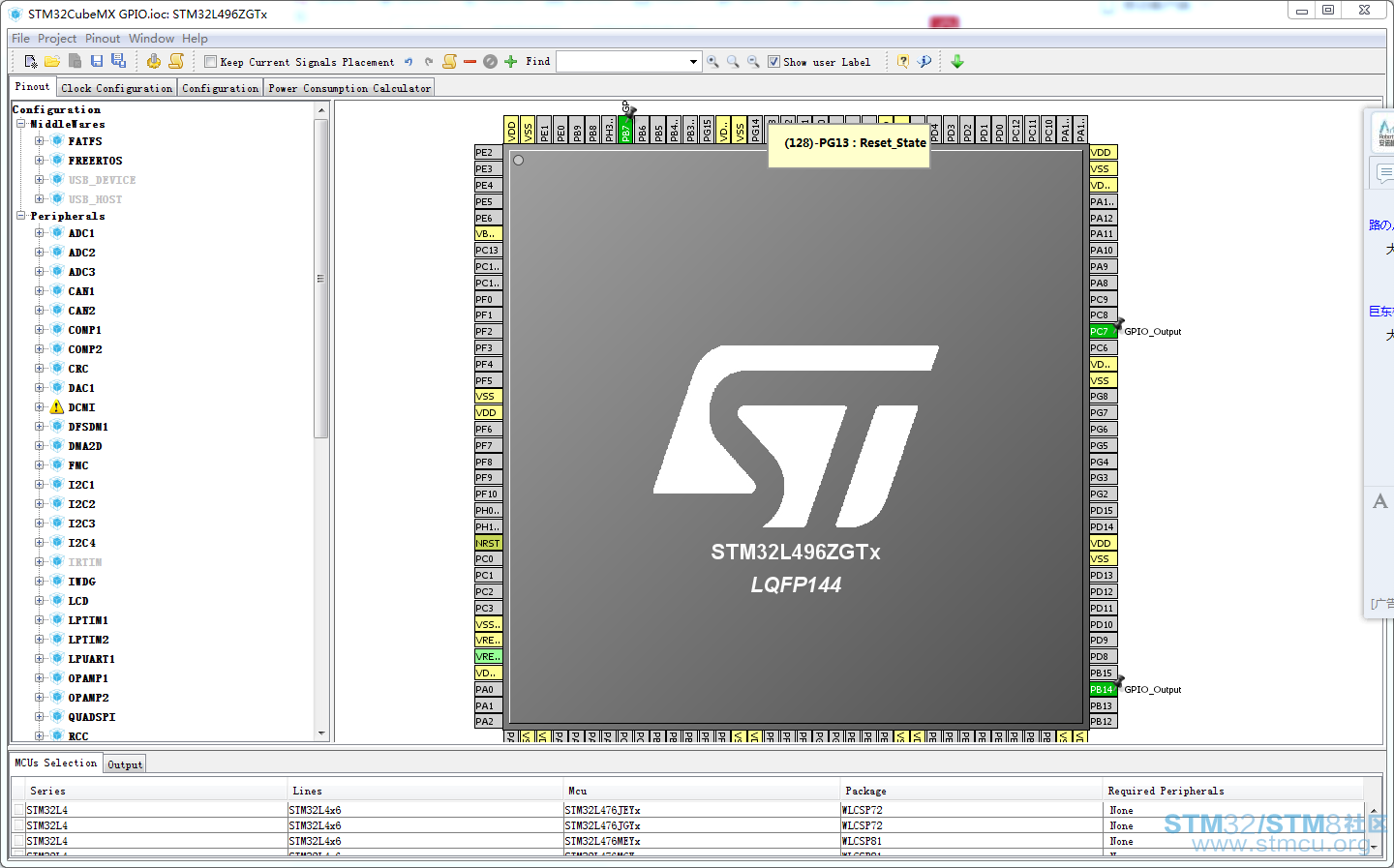Save the project with the floppy icon

[x=97, y=61]
